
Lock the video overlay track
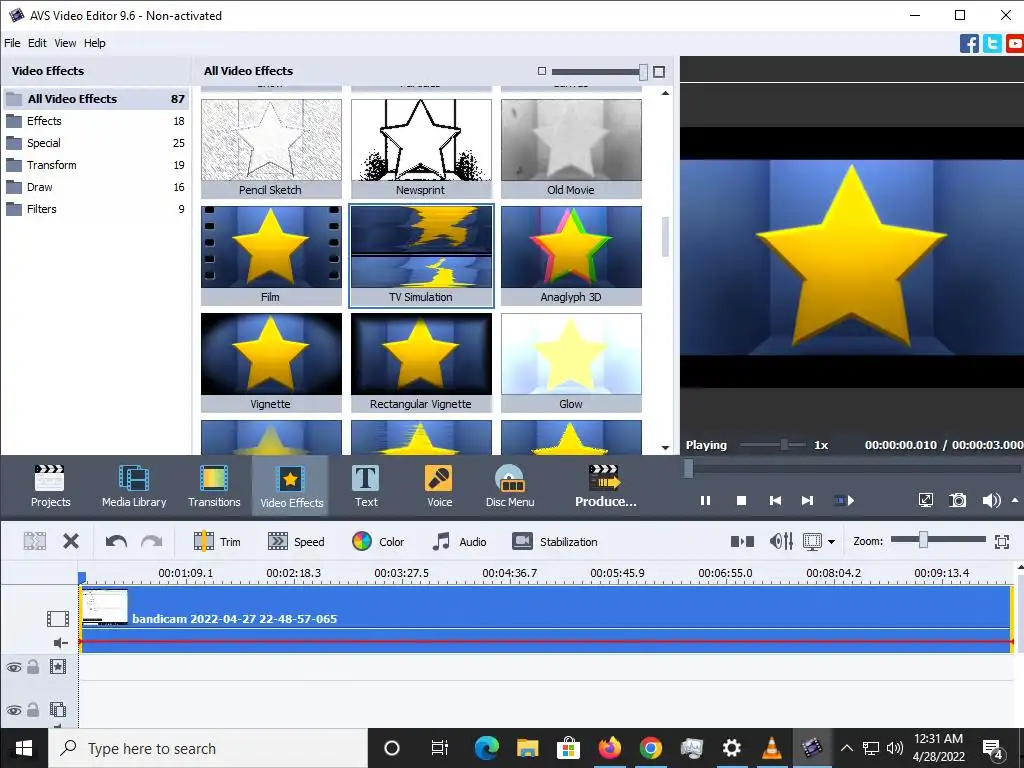[33, 709]
